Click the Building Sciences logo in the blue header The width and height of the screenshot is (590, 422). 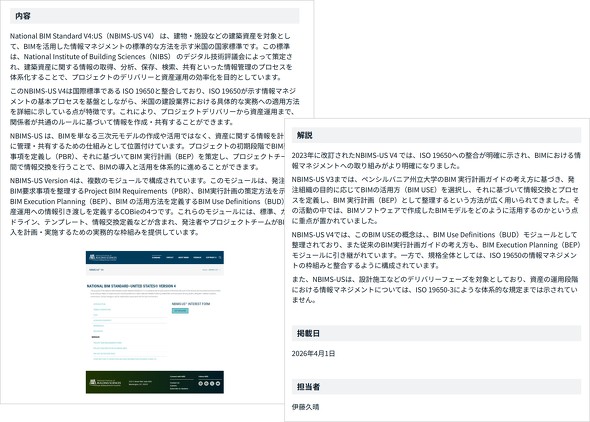pyautogui.click(x=103, y=258)
